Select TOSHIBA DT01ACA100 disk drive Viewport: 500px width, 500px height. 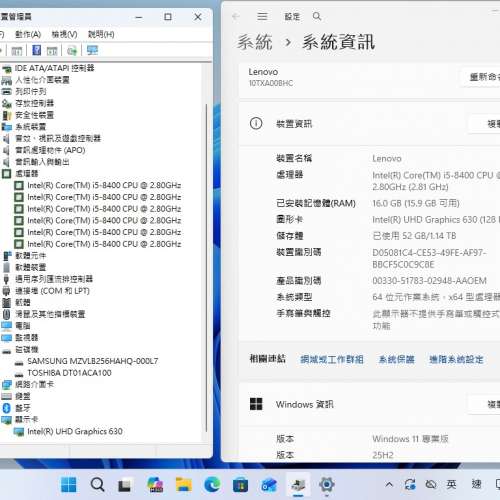(69, 373)
